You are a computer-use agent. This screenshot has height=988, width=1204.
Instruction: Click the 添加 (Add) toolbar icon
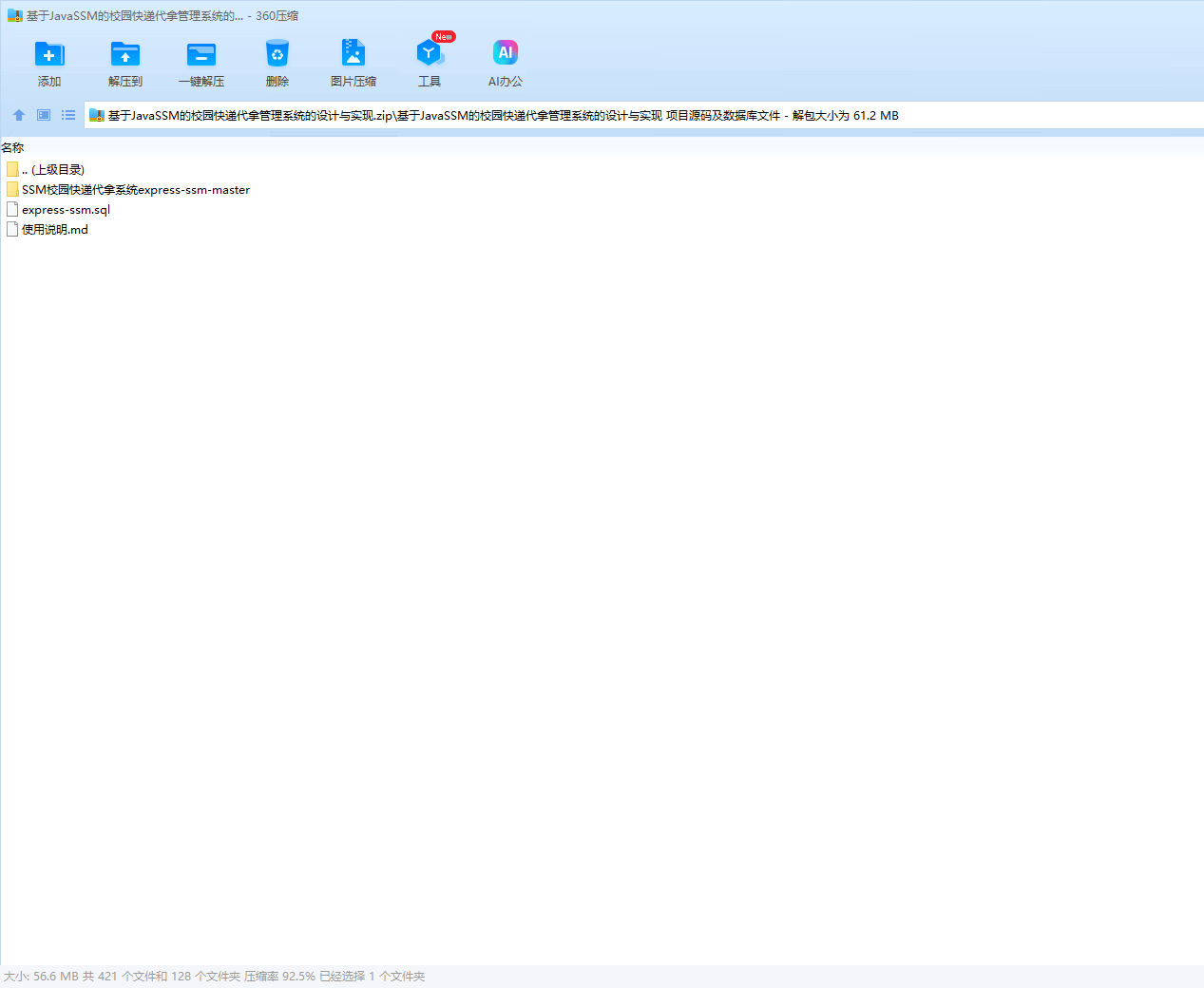click(49, 54)
